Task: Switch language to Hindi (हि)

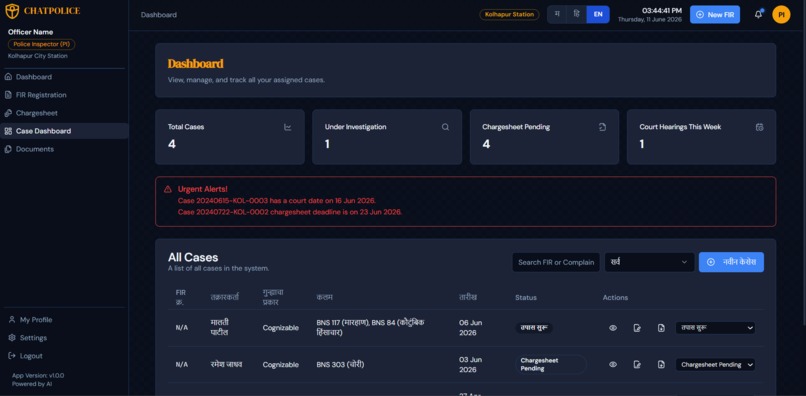Action: [577, 14]
